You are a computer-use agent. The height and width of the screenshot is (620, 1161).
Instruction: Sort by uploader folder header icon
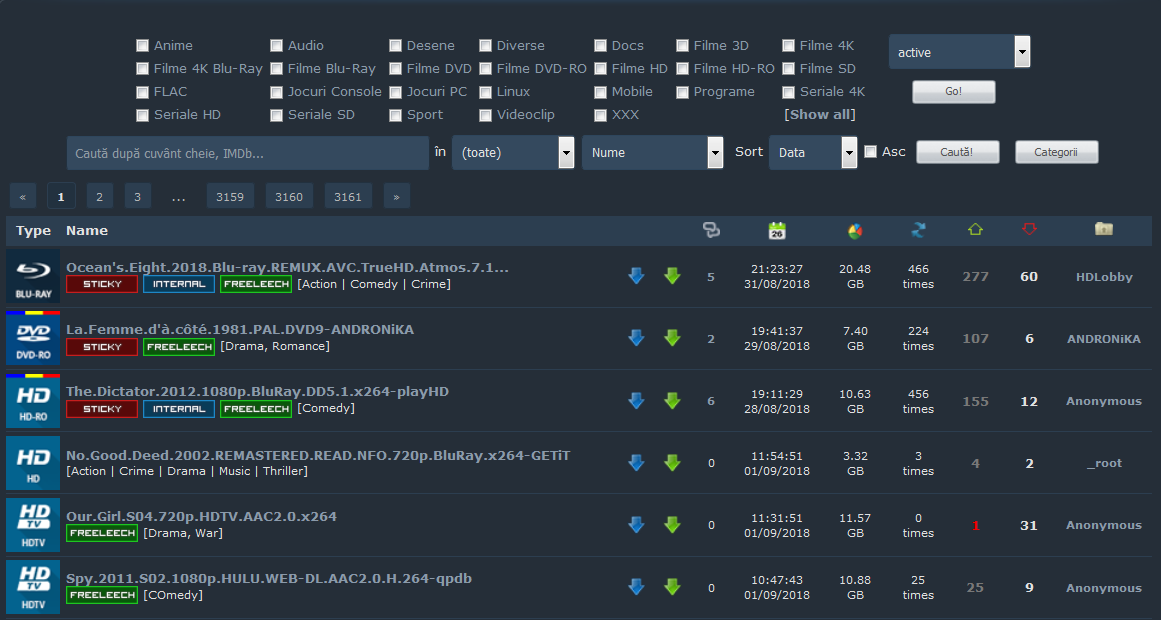pos(1104,229)
